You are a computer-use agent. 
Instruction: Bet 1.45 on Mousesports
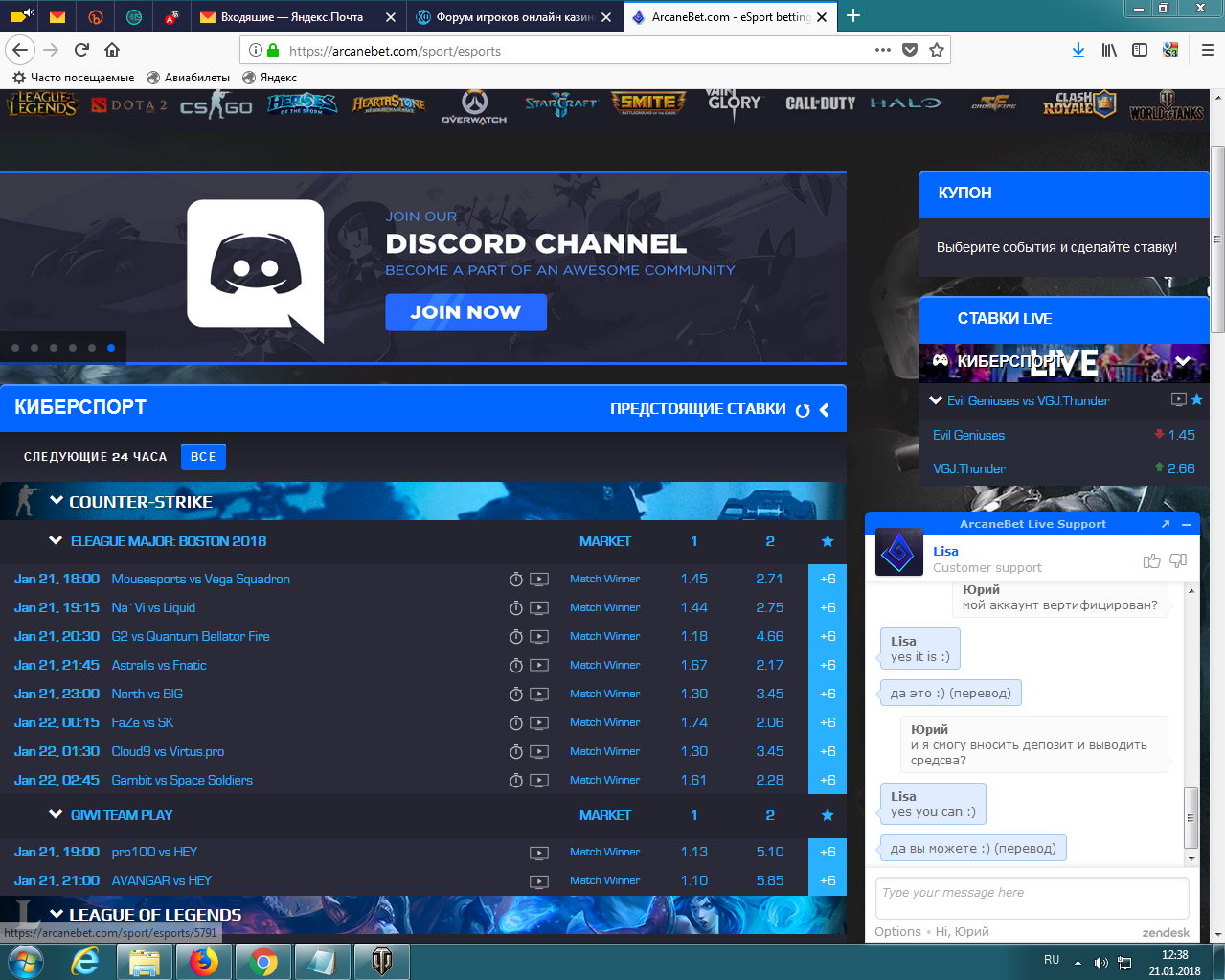[694, 579]
